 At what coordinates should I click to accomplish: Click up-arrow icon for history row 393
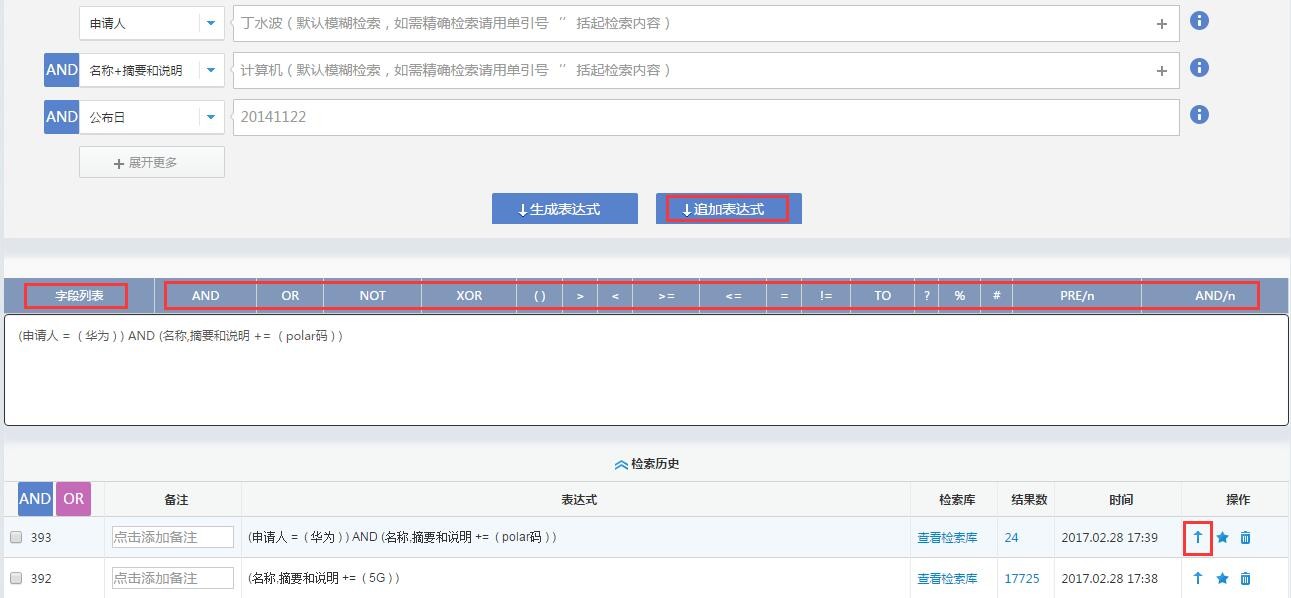(1198, 537)
